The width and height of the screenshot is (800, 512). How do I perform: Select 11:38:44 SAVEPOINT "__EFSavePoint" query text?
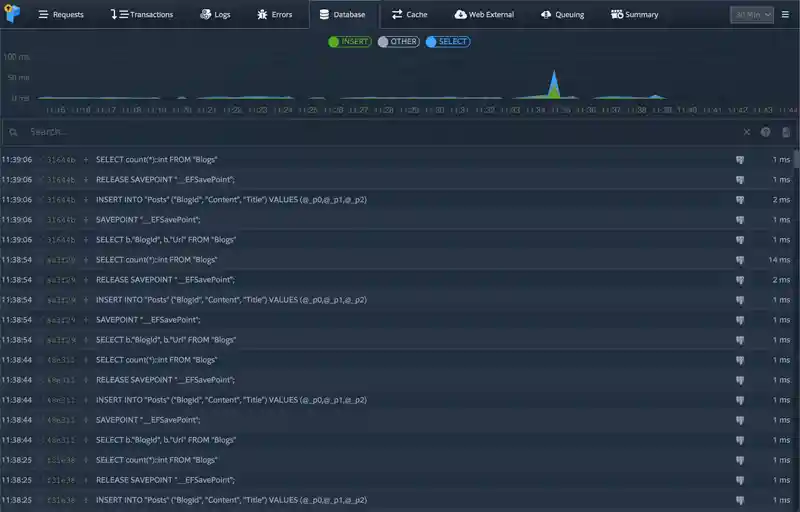(148, 420)
